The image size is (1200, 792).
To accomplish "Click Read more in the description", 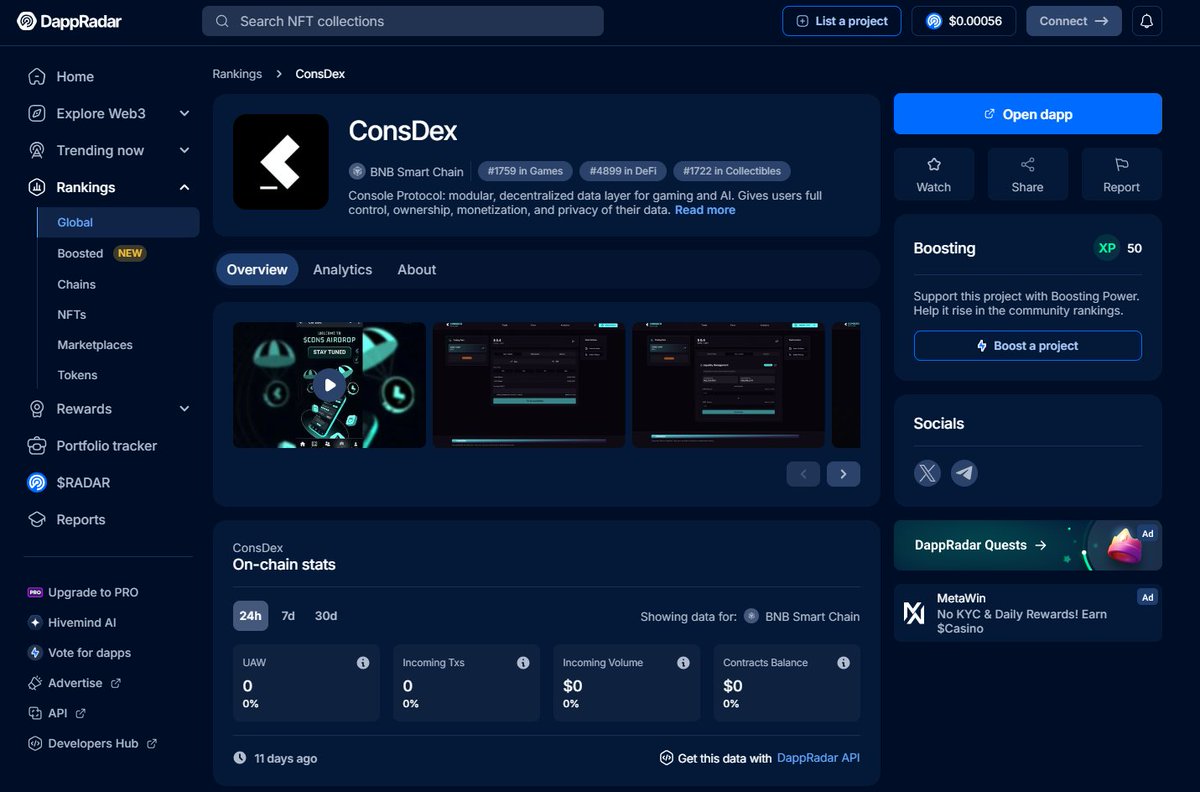I will coord(705,210).
